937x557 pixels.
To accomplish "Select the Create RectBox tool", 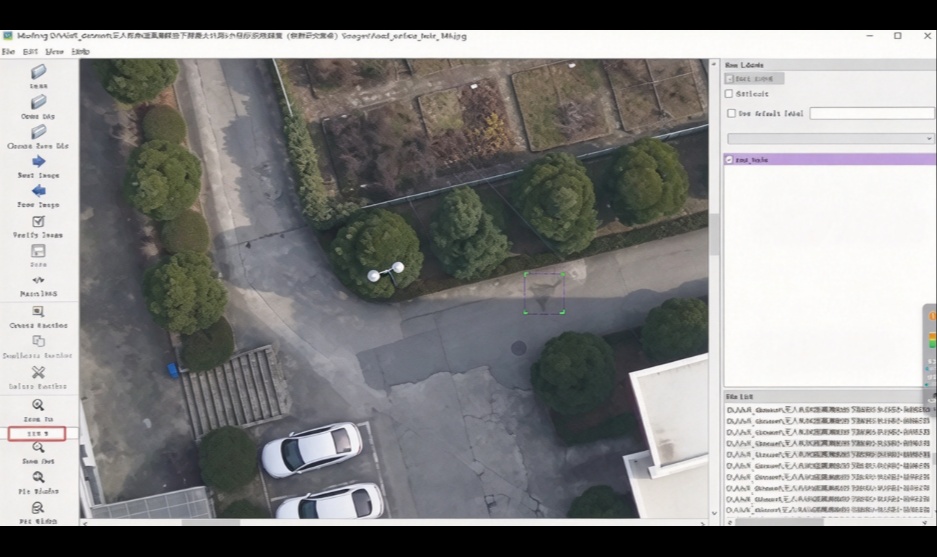I will click(x=38, y=311).
